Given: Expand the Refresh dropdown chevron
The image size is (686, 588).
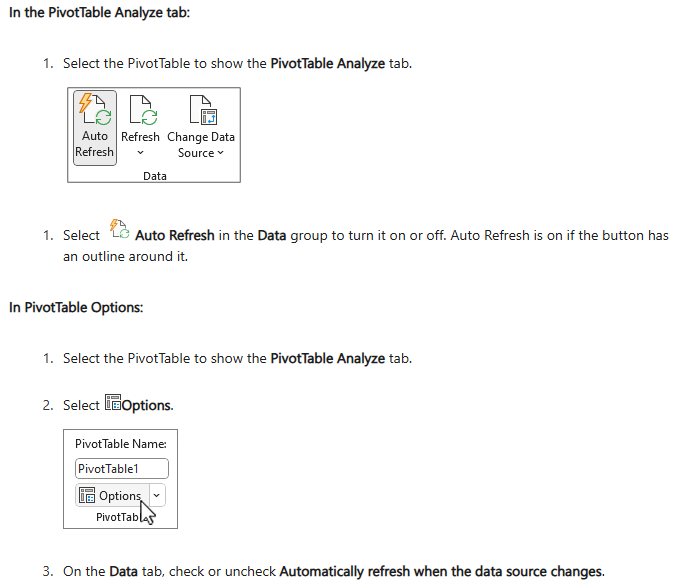Looking at the screenshot, I should coord(140,153).
